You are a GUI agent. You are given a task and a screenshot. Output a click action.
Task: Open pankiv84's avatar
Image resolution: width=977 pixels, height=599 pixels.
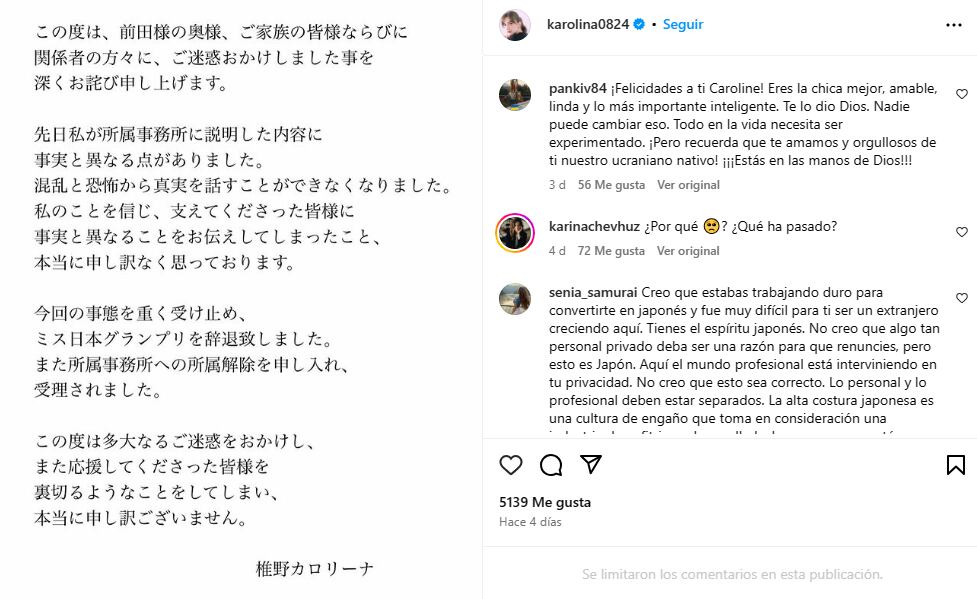tap(515, 94)
